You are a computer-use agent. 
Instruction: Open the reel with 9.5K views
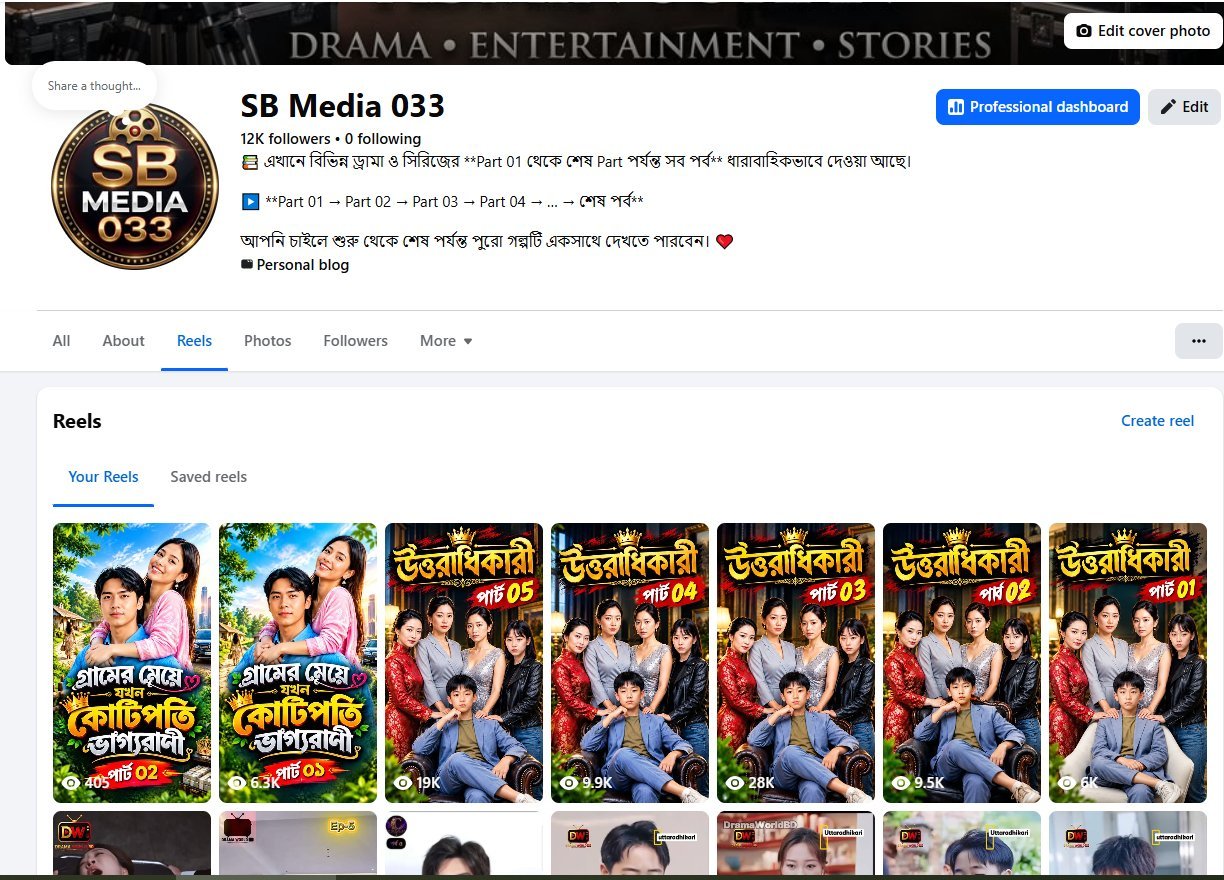[962, 662]
